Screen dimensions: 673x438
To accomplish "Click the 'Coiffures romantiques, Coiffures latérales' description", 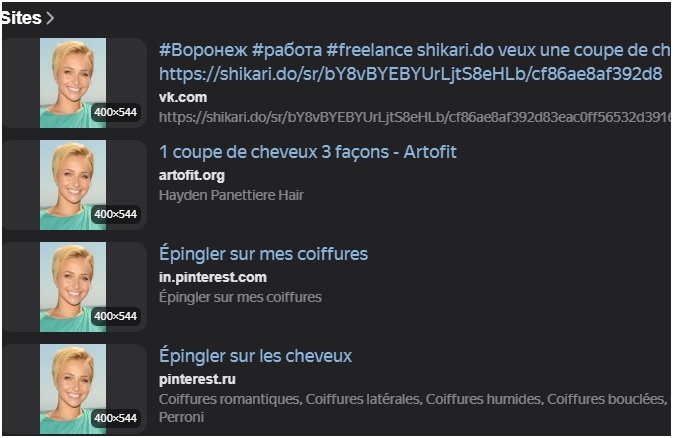I will click(x=412, y=399).
